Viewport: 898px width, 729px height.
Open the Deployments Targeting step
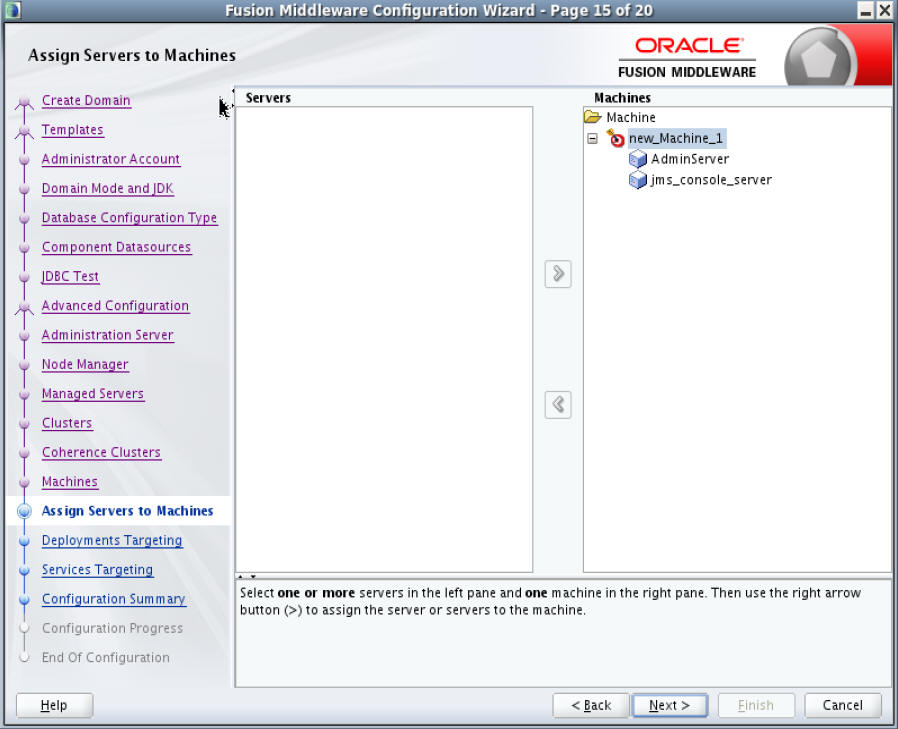(112, 541)
